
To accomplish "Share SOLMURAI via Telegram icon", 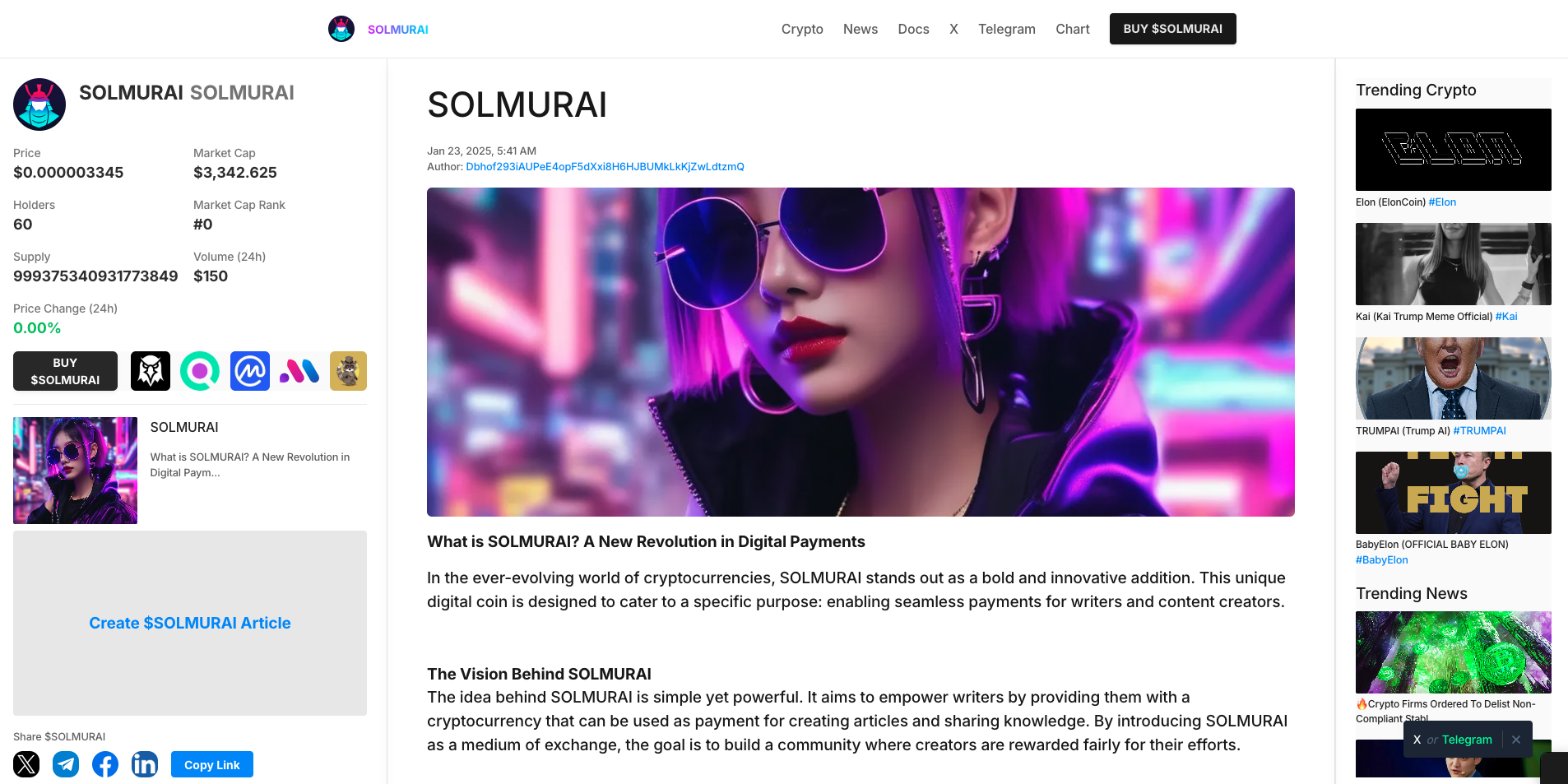I will (66, 764).
